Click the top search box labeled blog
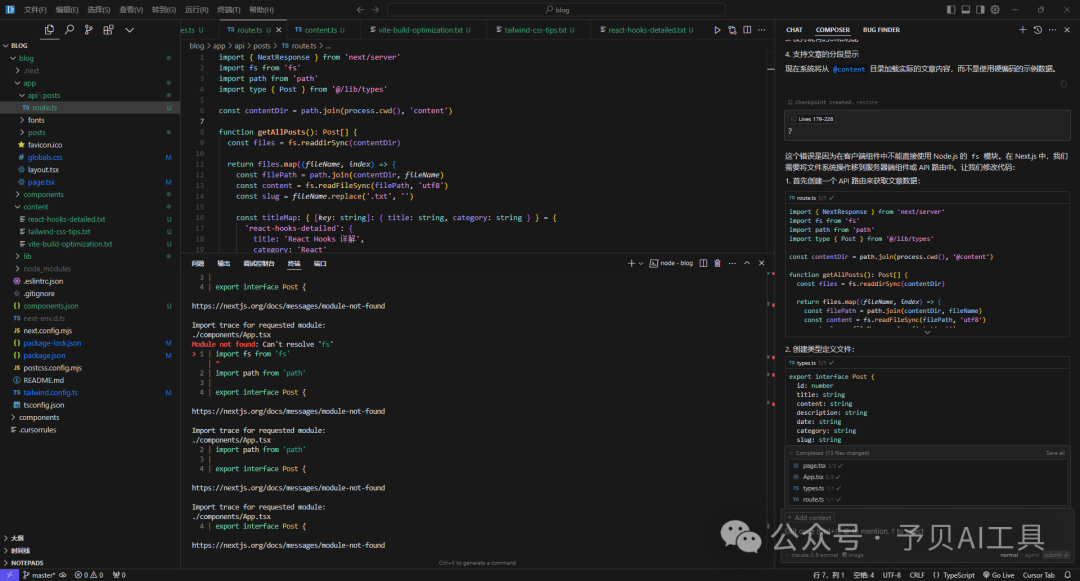1080x581 pixels. click(x=557, y=10)
